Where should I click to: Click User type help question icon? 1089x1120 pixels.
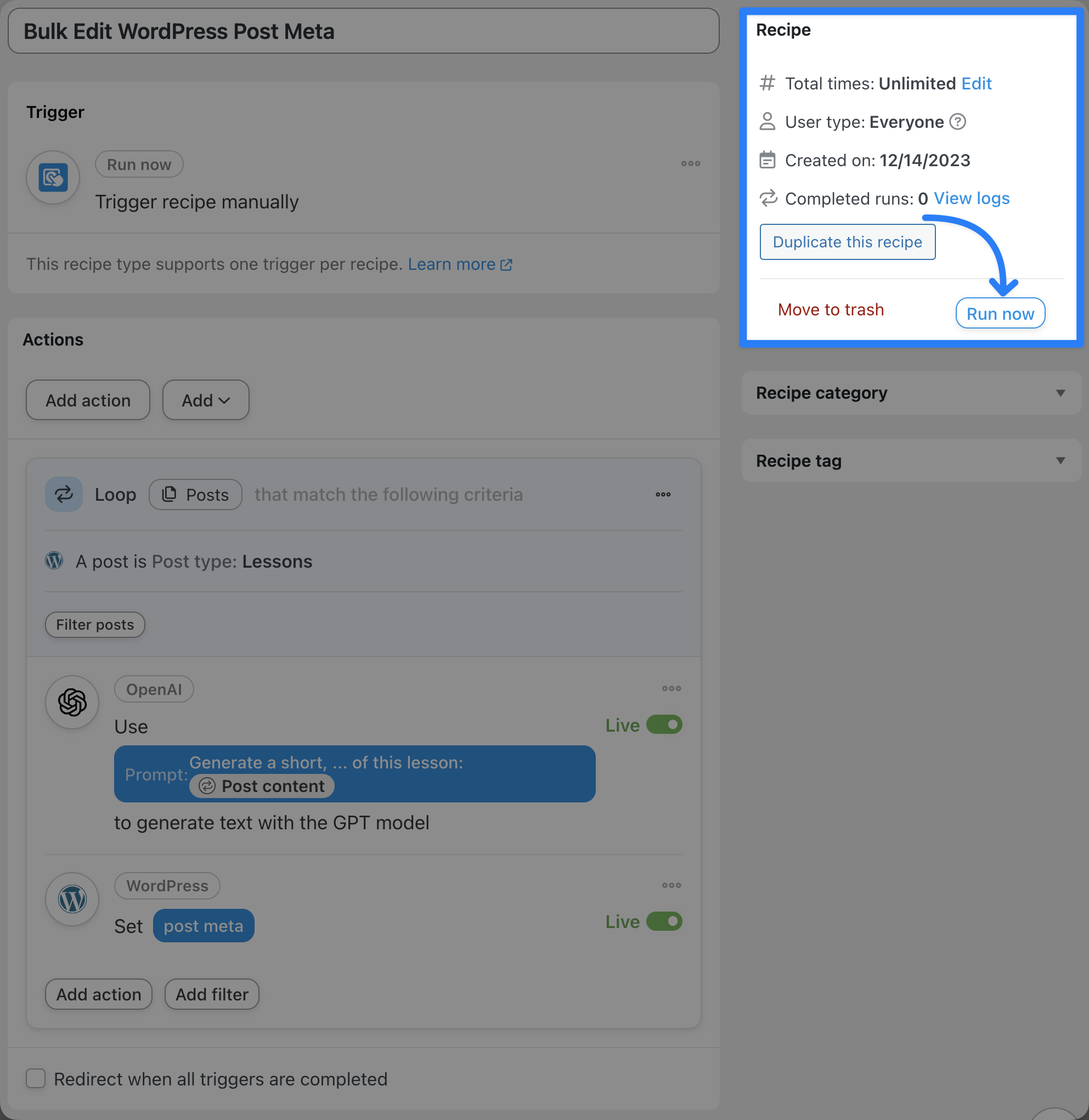pyautogui.click(x=957, y=122)
